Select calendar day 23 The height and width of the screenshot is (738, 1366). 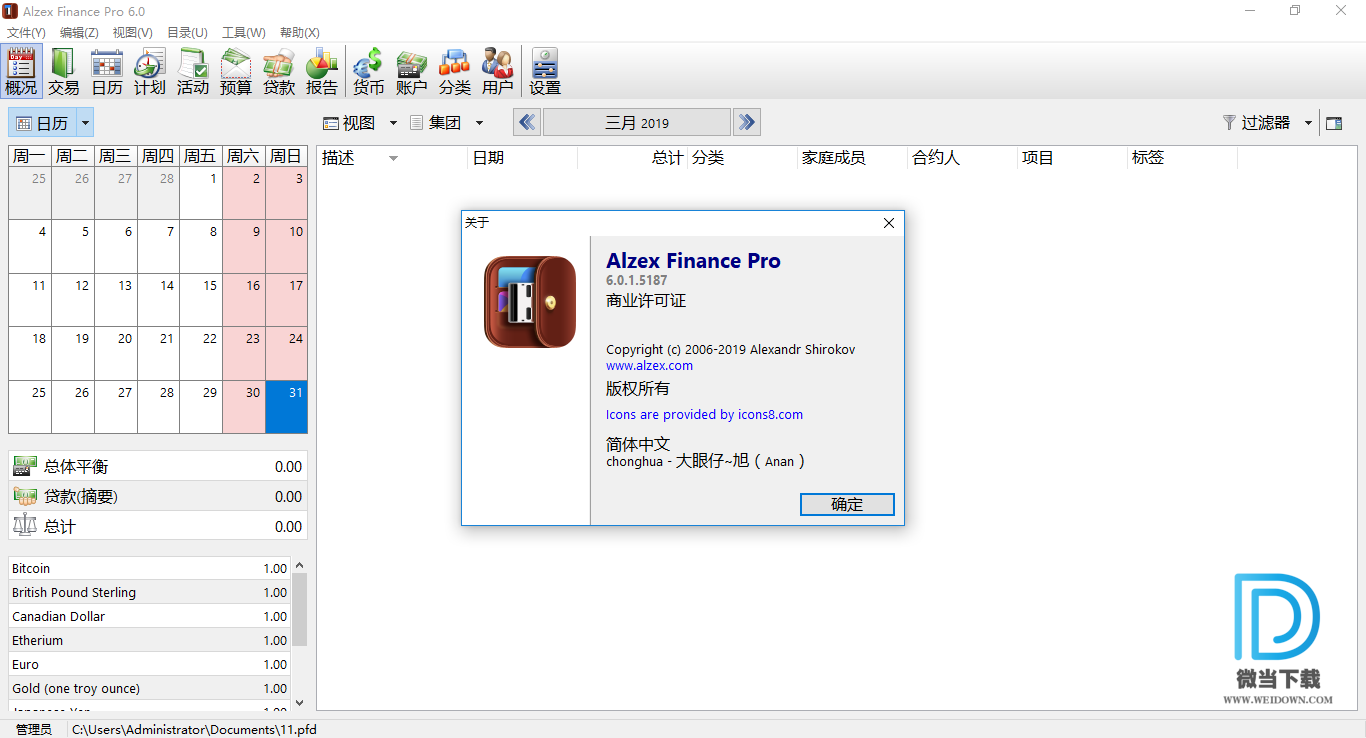tap(244, 353)
